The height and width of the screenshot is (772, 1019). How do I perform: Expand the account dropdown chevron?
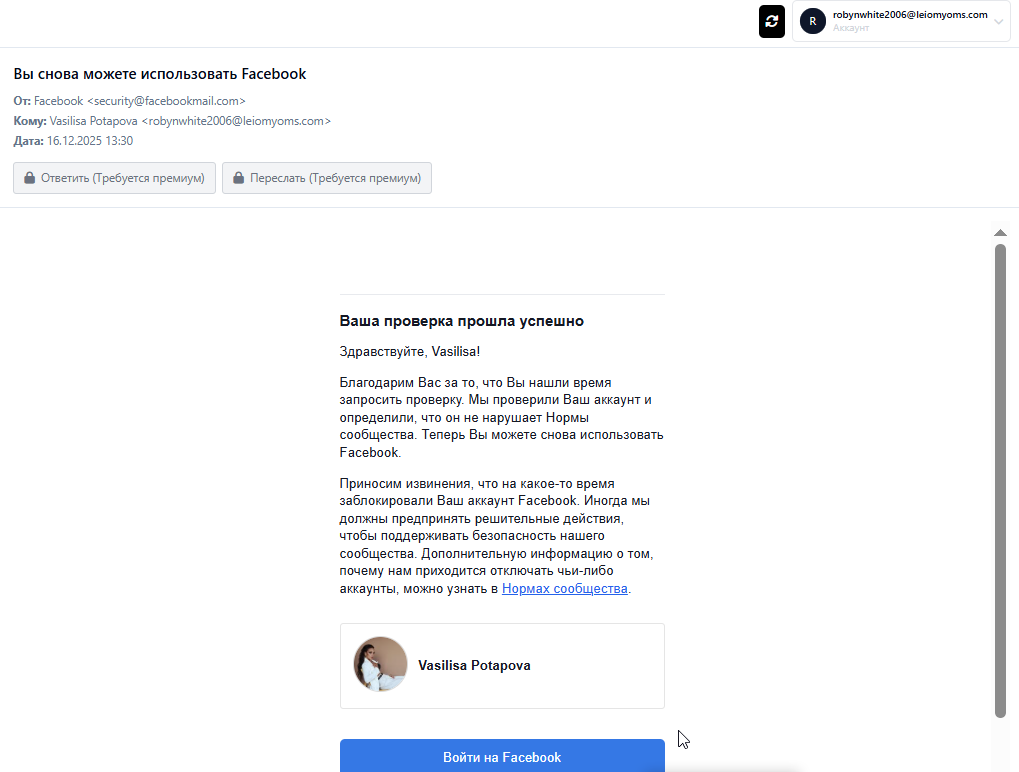(998, 22)
